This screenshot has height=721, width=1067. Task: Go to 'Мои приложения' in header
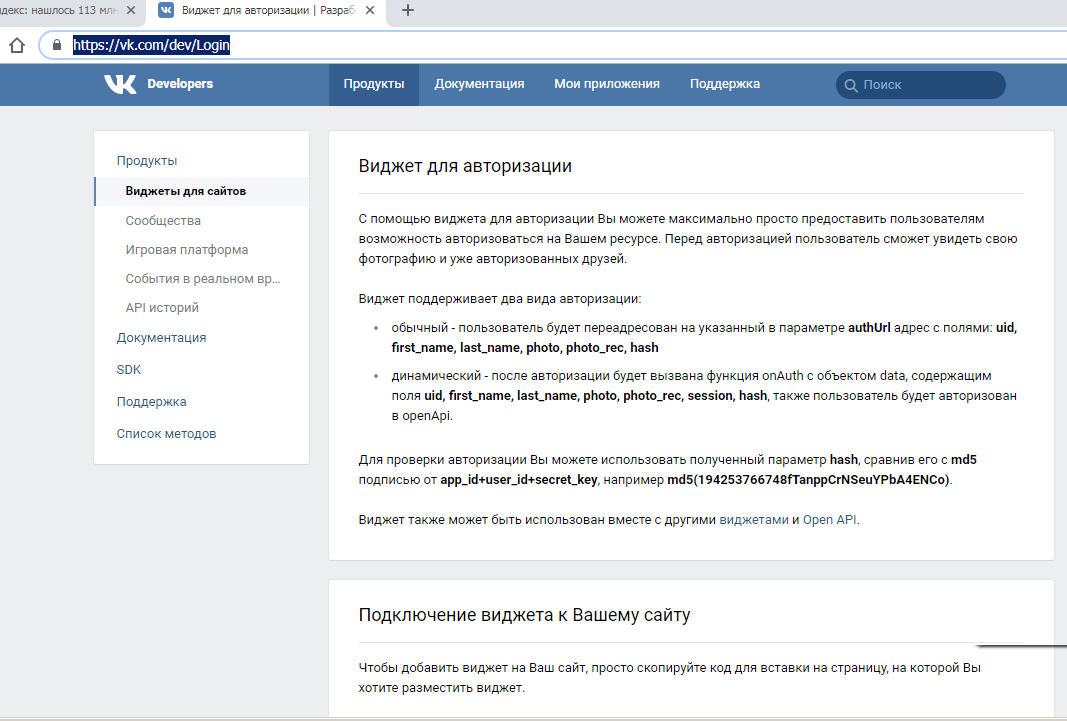(607, 84)
